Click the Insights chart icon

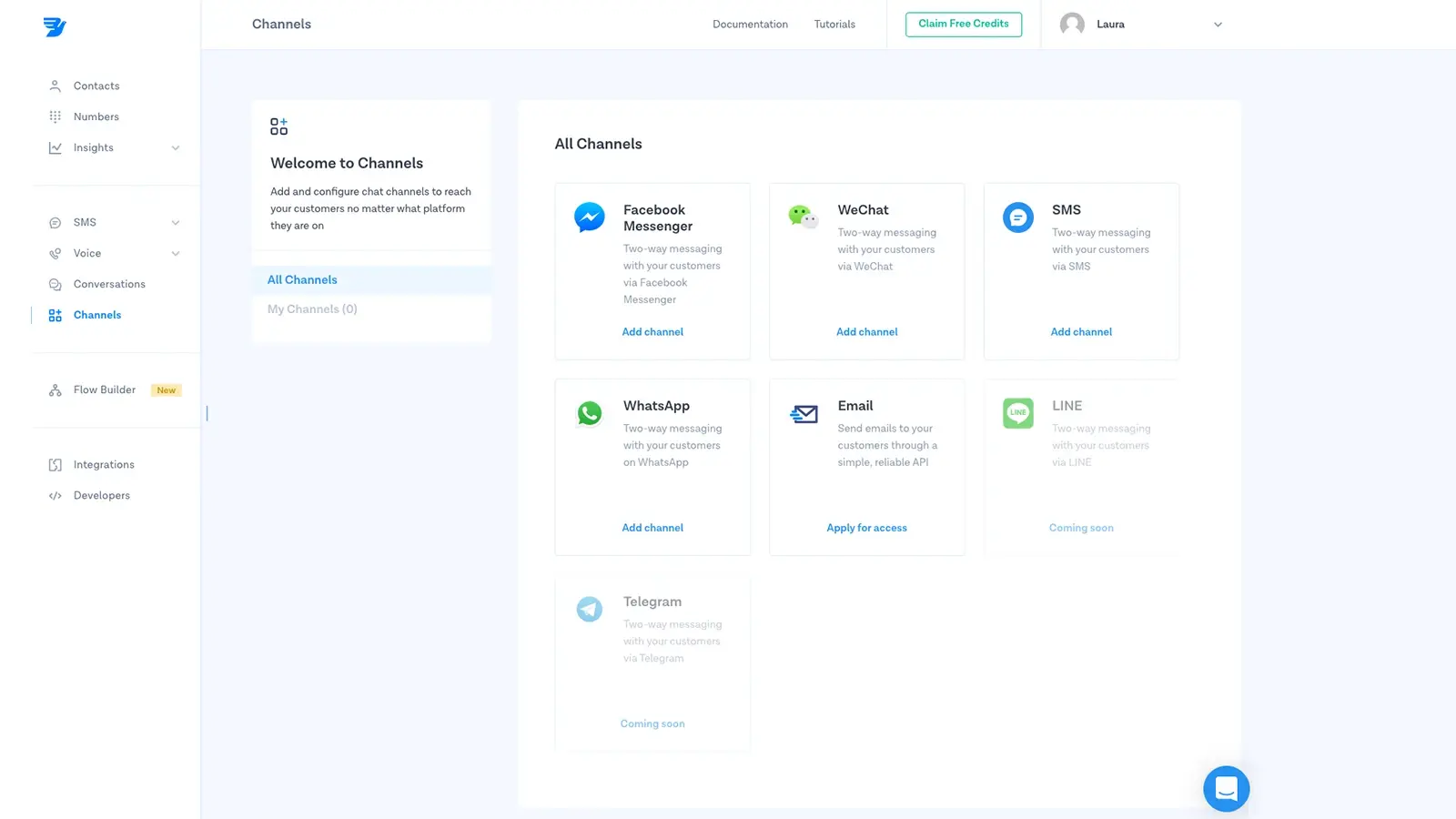pos(55,147)
